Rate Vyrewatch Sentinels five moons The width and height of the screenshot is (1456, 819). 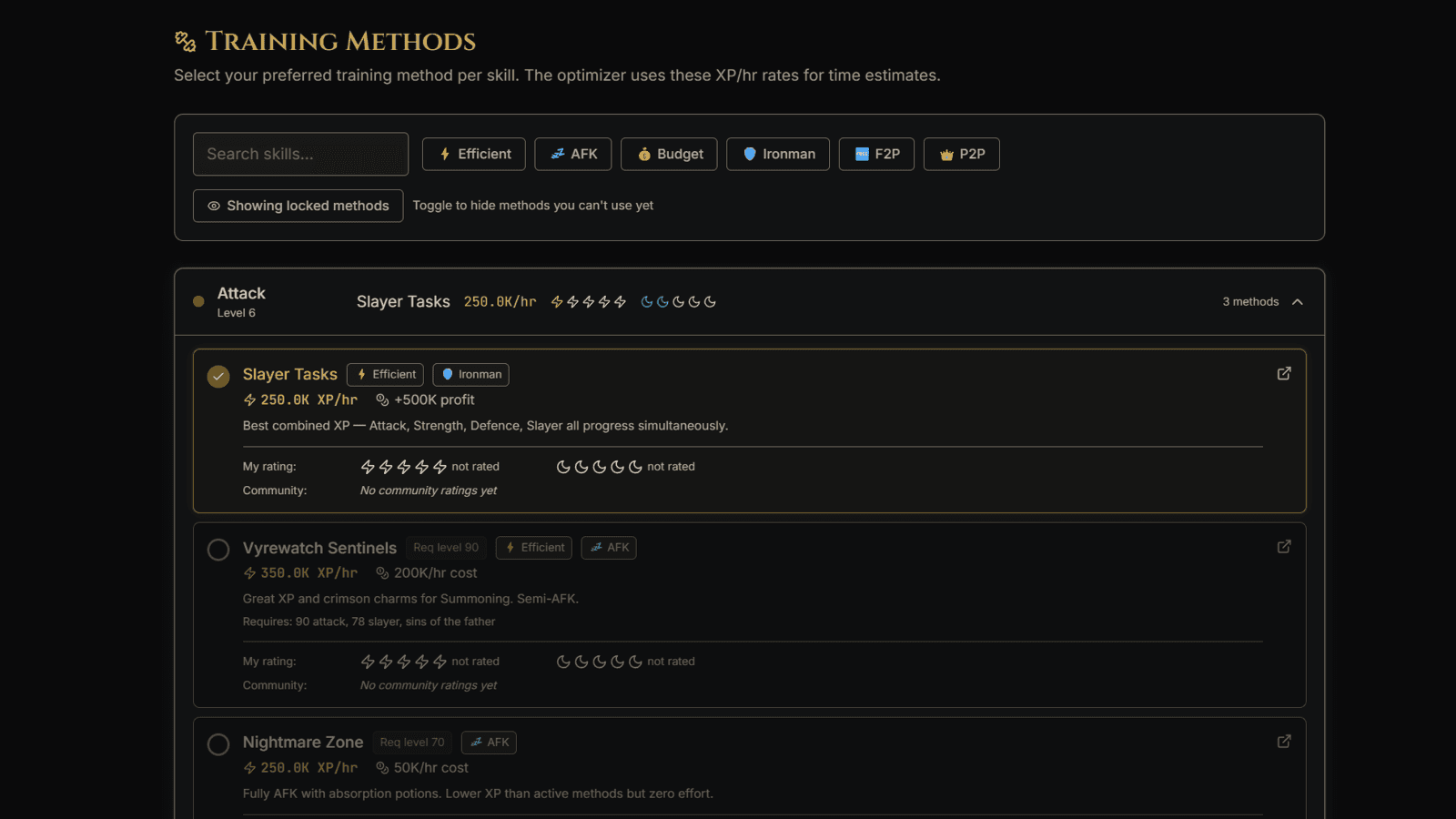click(x=635, y=662)
